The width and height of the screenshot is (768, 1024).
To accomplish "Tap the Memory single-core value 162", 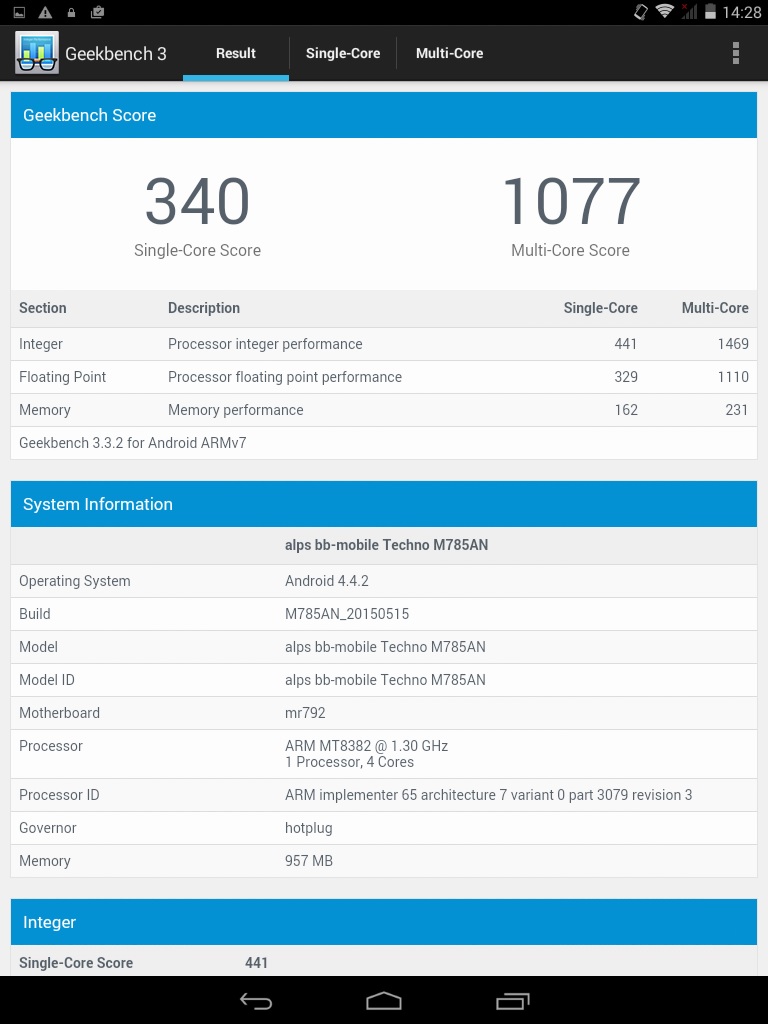I will (x=626, y=410).
